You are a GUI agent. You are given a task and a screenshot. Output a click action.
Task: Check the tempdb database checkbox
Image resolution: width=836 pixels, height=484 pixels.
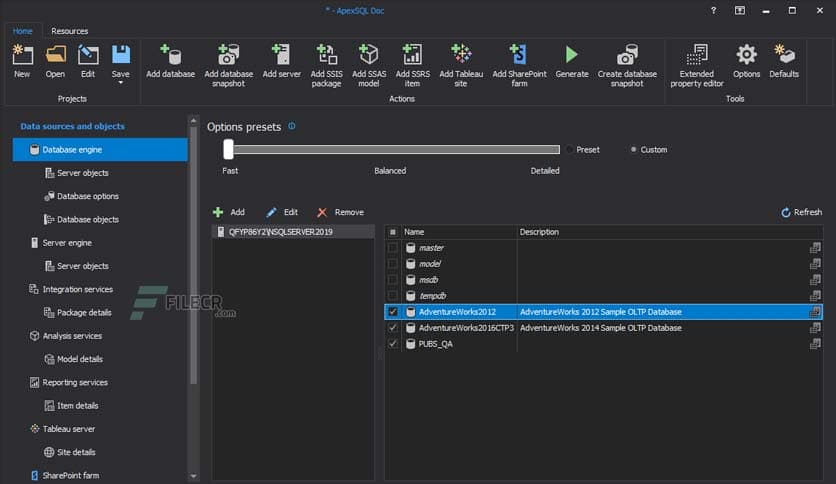click(393, 296)
